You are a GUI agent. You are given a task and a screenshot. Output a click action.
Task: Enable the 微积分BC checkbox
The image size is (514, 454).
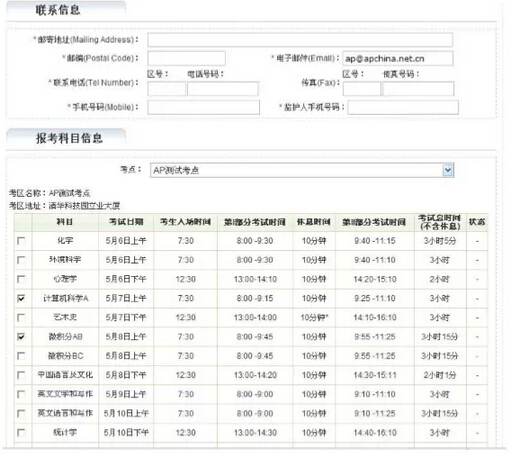[21, 356]
